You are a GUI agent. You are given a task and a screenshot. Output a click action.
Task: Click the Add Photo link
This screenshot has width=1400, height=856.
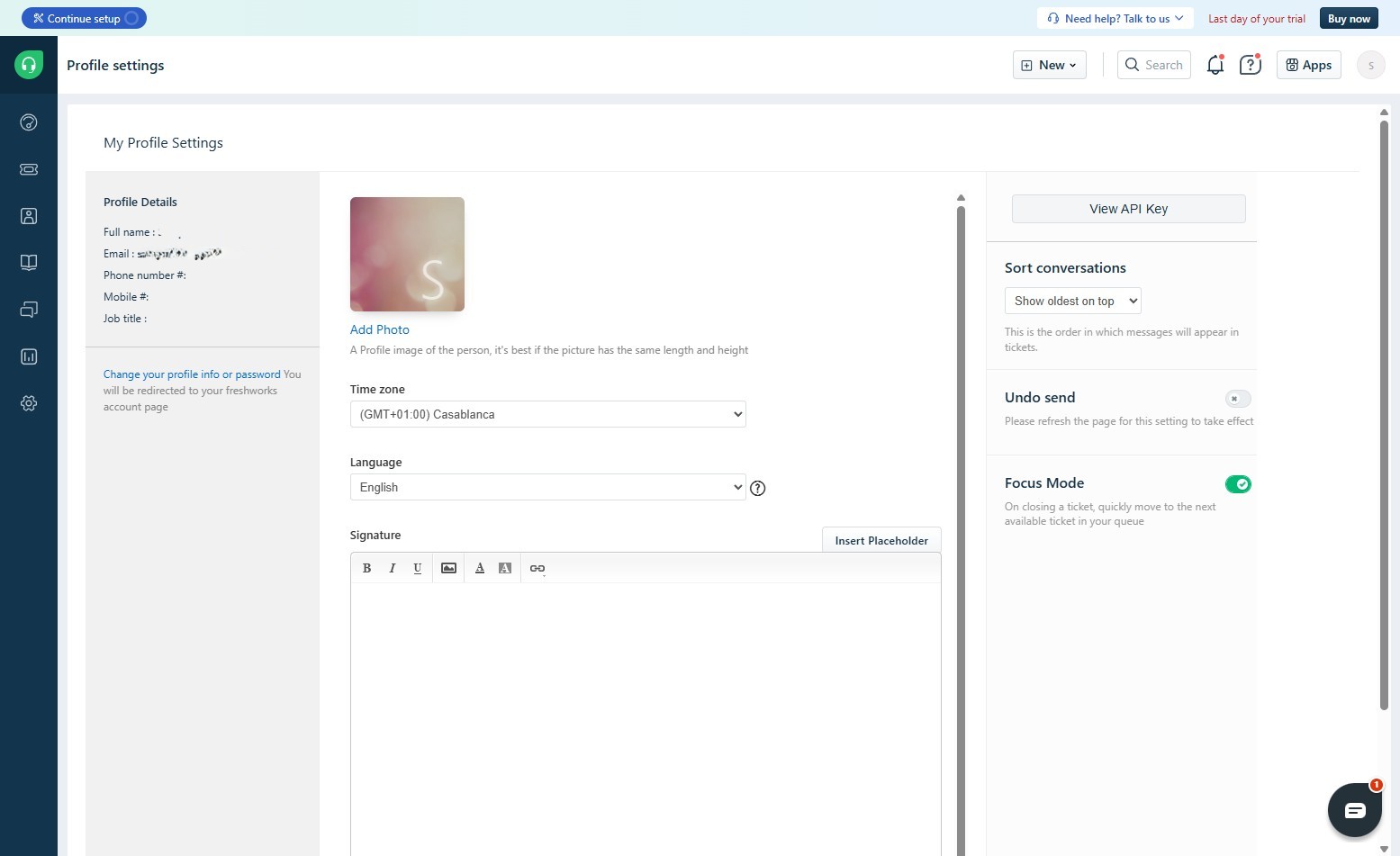click(379, 330)
